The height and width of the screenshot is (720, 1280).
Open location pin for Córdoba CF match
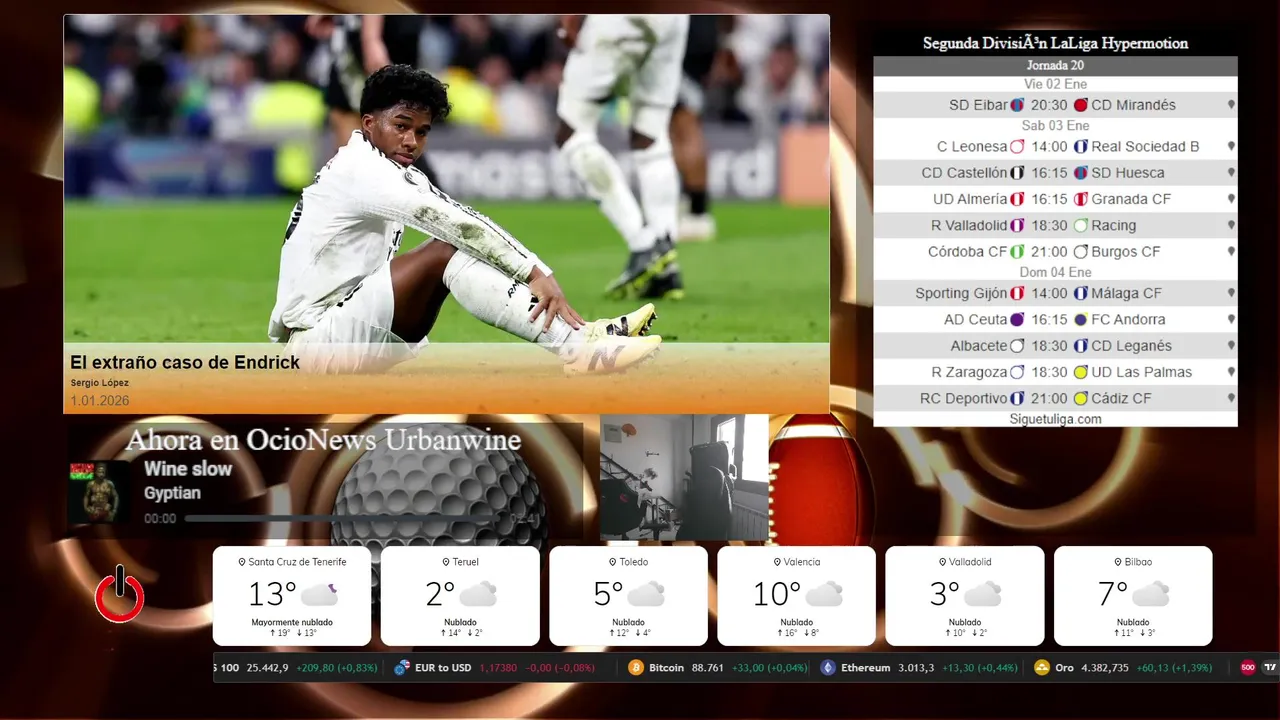(1231, 252)
